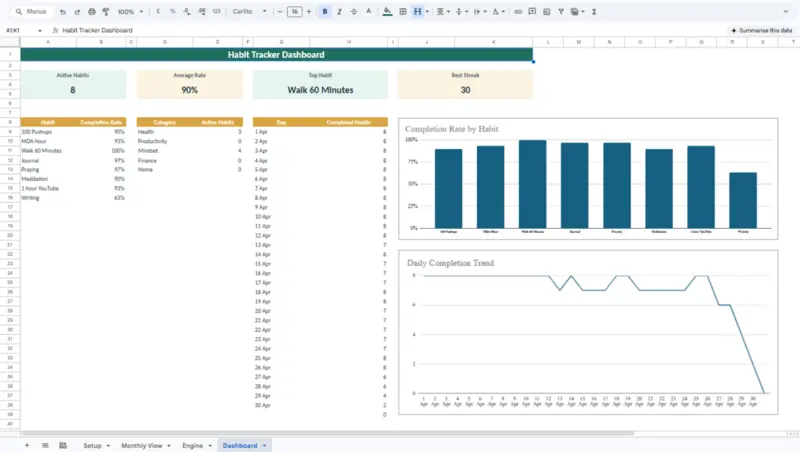The height and width of the screenshot is (452, 800).
Task: Click the Insert comment icon
Action: point(532,12)
